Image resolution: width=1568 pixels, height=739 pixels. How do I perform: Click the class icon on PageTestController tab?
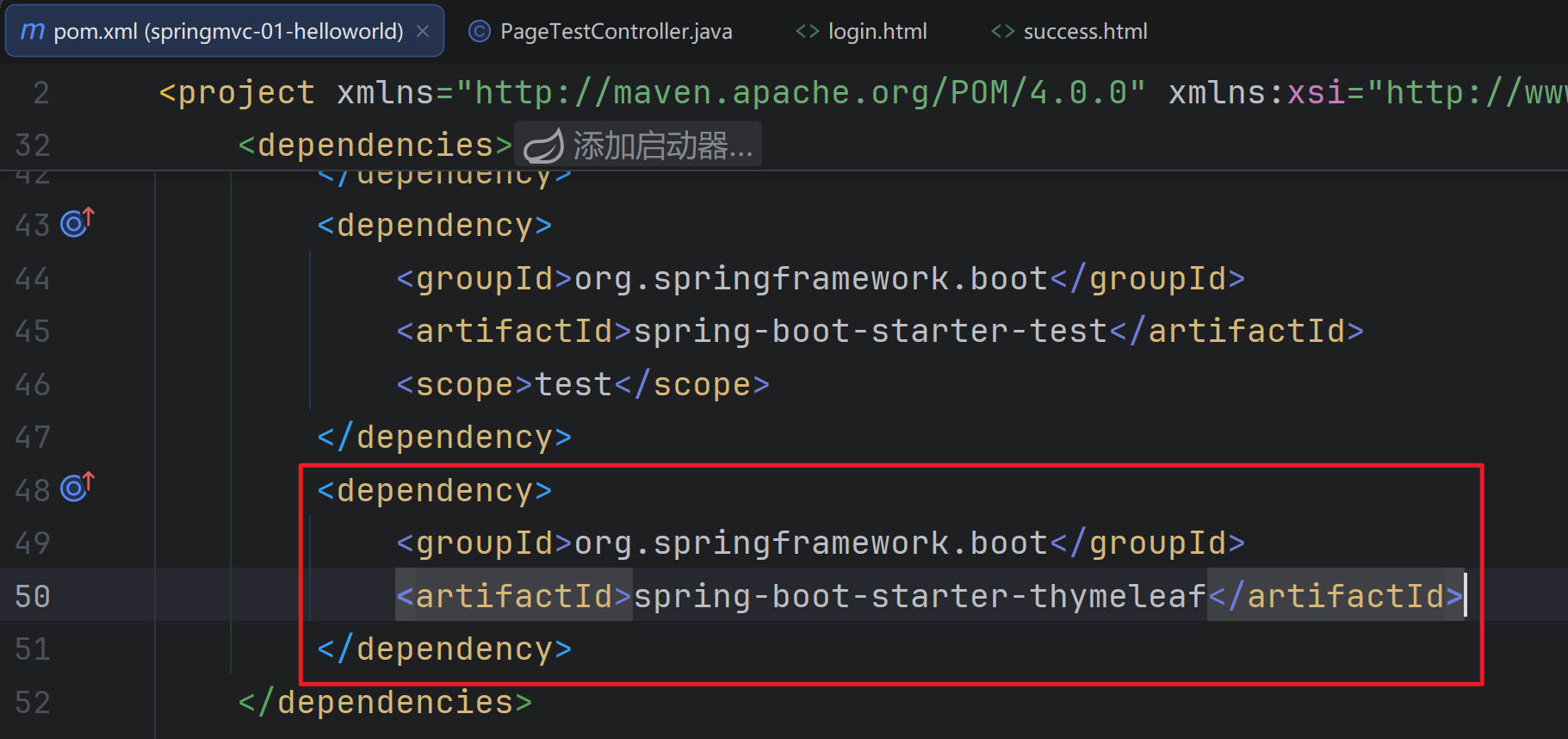(479, 32)
